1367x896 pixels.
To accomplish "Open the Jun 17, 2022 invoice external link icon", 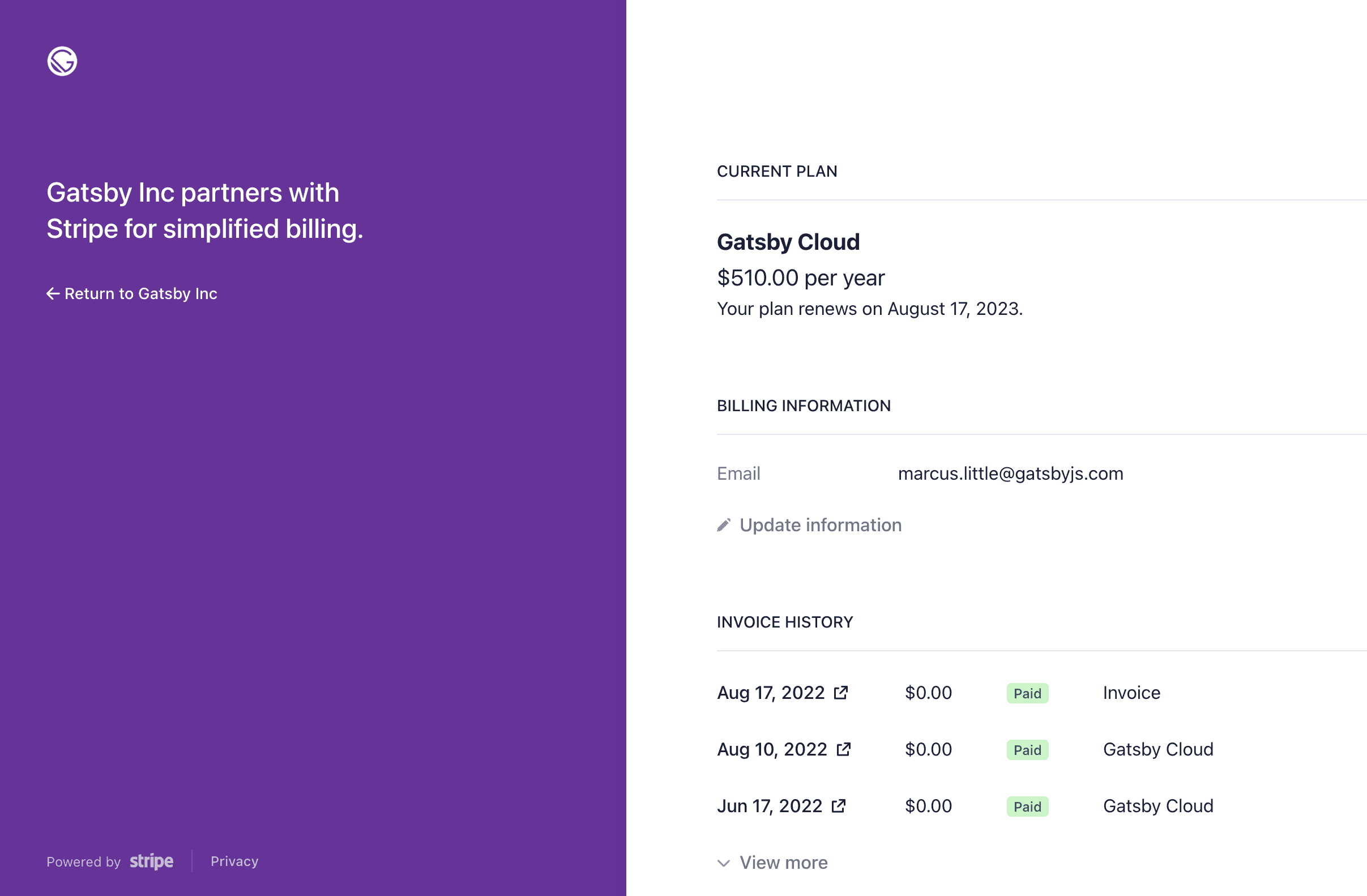I will [x=839, y=806].
